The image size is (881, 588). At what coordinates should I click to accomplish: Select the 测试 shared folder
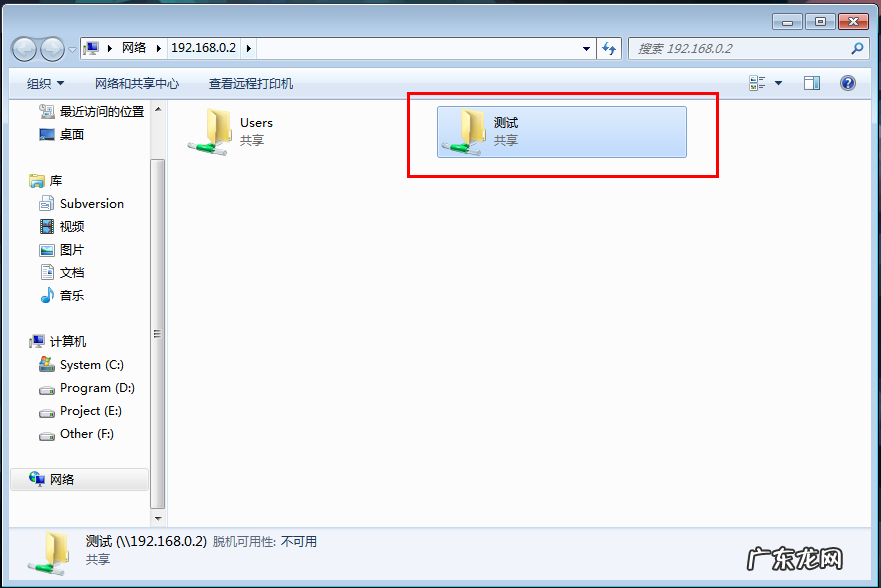(x=562, y=132)
